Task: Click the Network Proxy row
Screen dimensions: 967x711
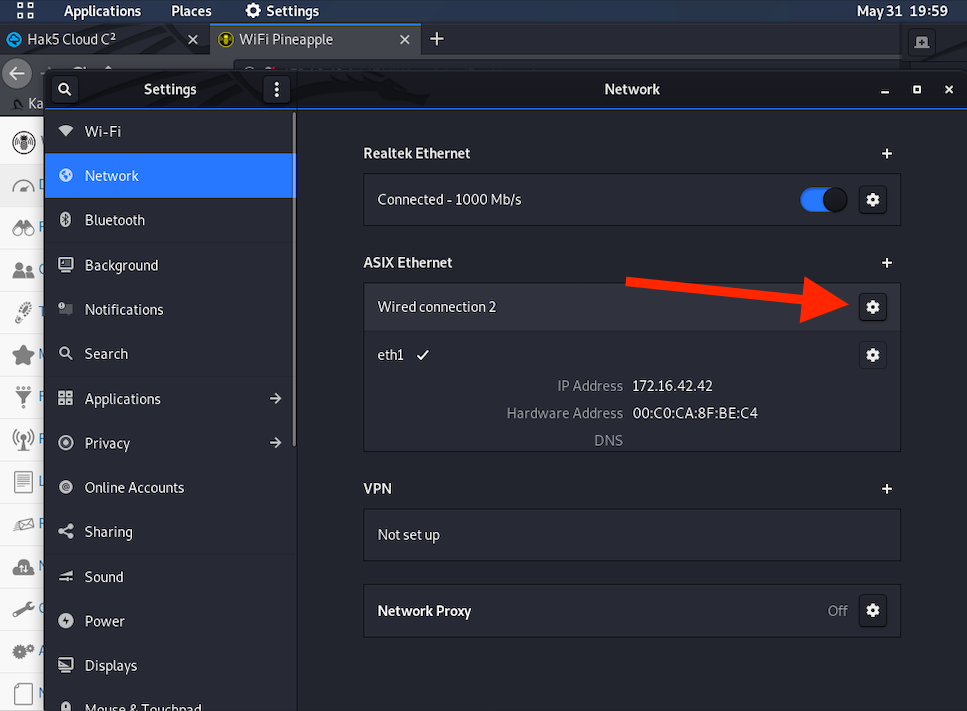Action: click(x=632, y=610)
